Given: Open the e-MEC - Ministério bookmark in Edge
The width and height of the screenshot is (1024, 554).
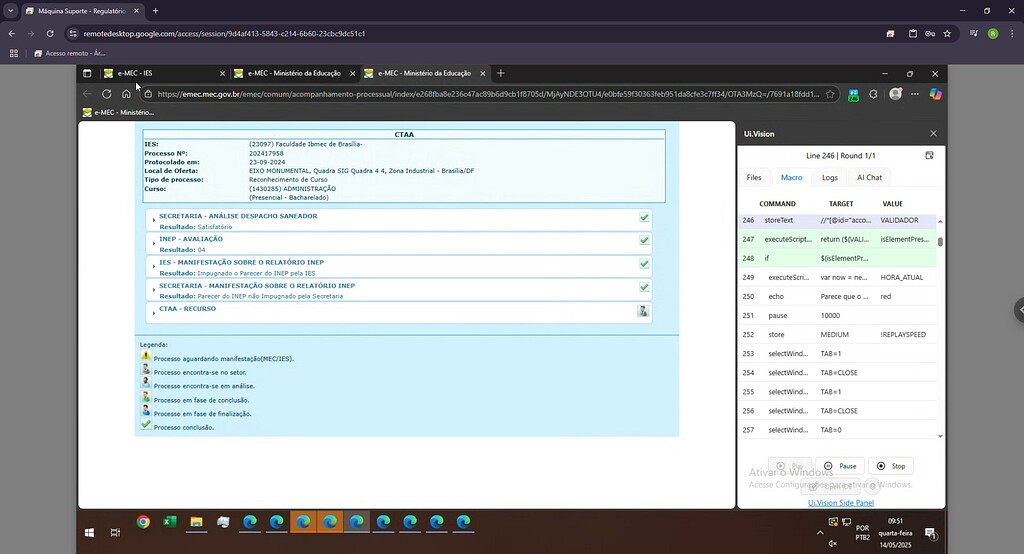Looking at the screenshot, I should pos(118,112).
